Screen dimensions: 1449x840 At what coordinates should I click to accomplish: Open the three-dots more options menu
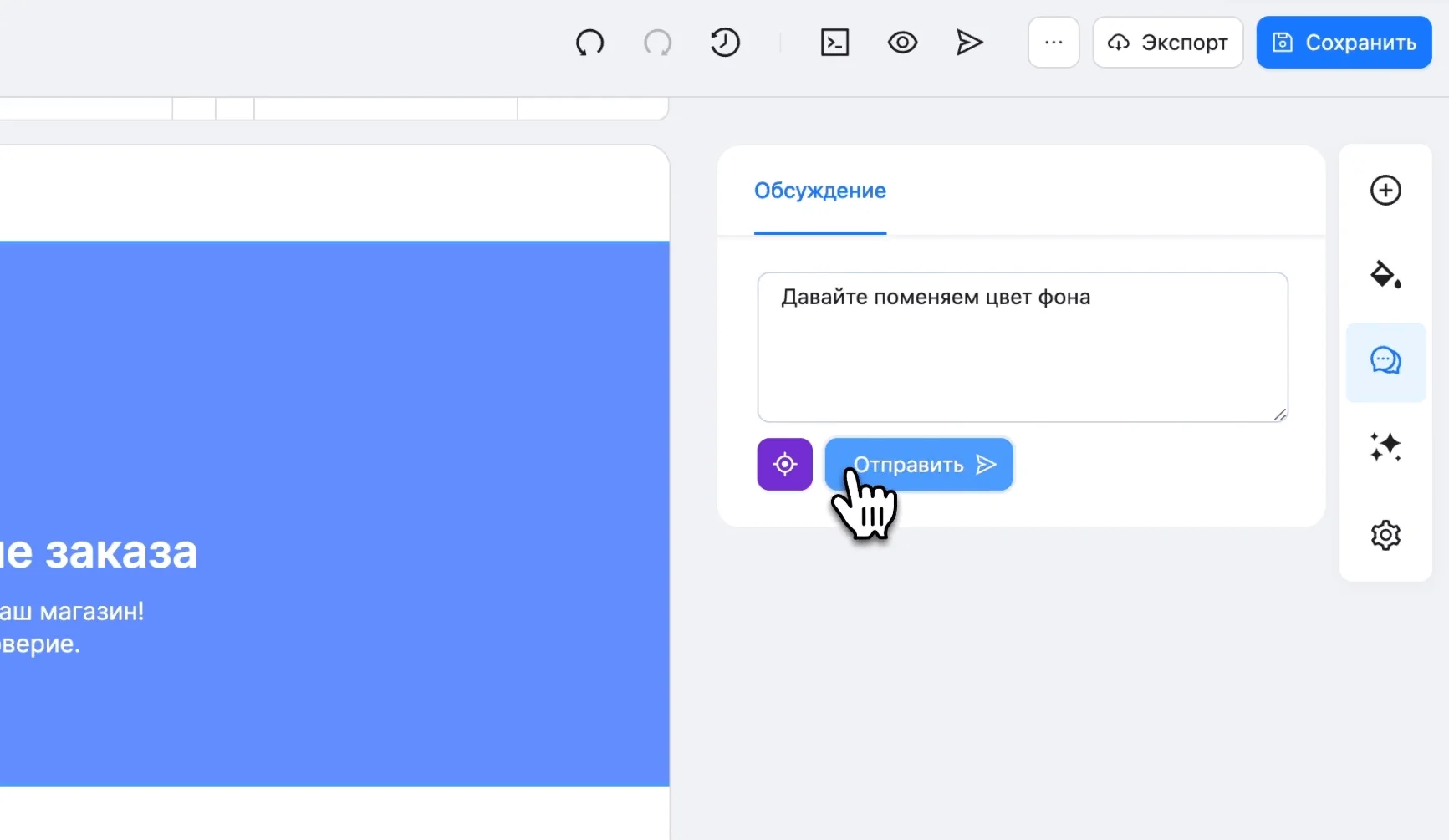[1054, 43]
